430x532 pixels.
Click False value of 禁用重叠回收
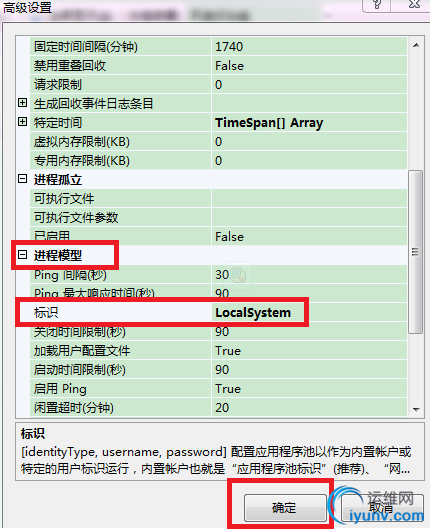point(309,65)
